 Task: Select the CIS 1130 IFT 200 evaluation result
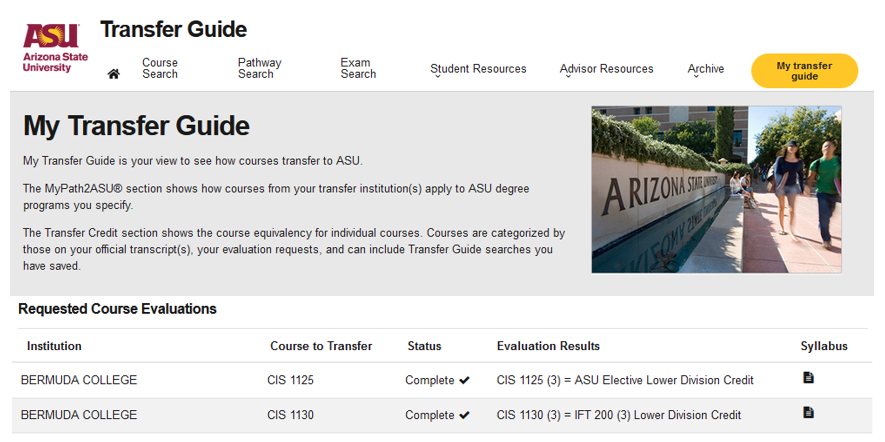[619, 415]
